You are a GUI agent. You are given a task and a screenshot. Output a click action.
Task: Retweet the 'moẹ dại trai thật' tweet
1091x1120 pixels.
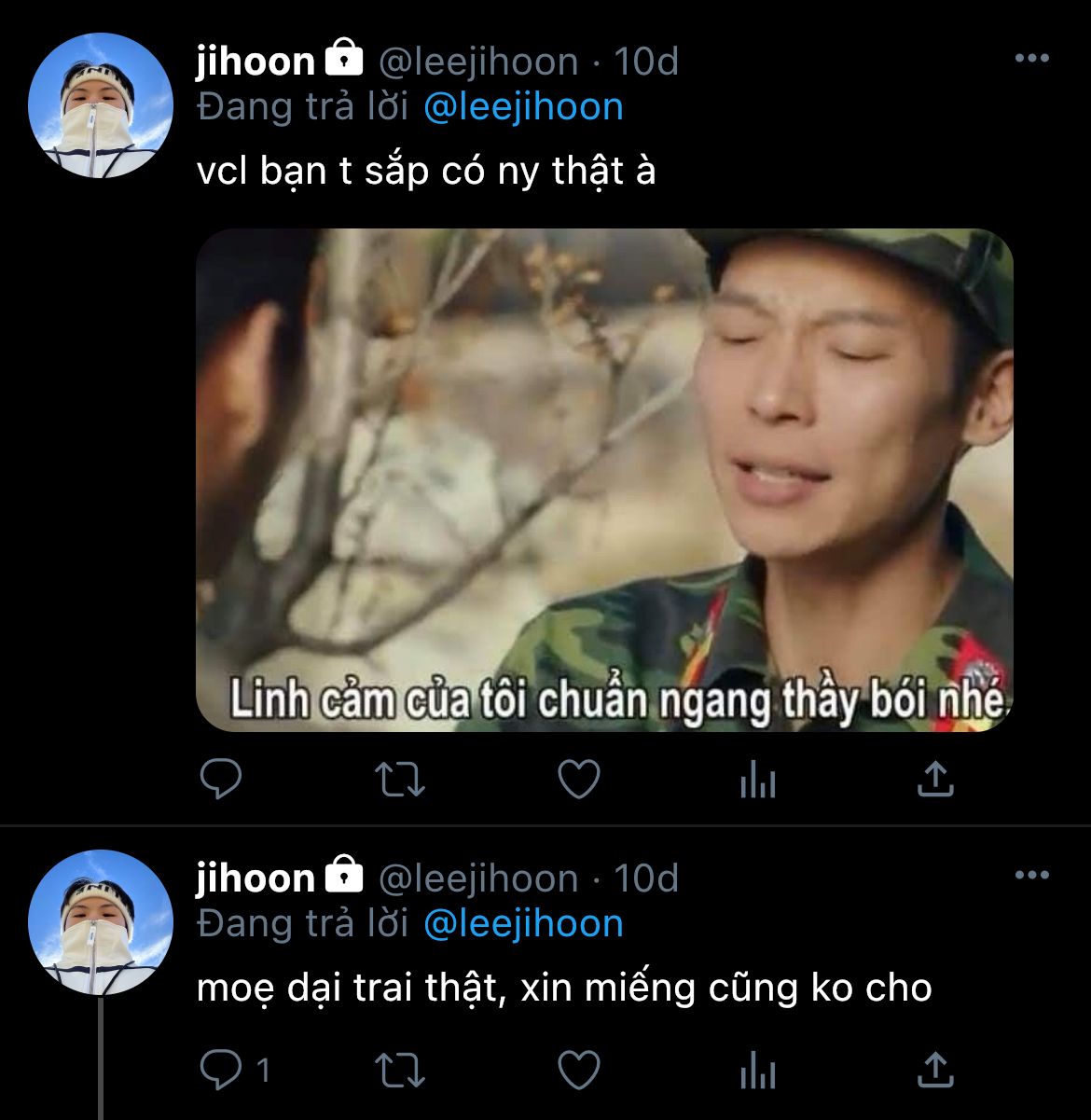coord(400,1070)
